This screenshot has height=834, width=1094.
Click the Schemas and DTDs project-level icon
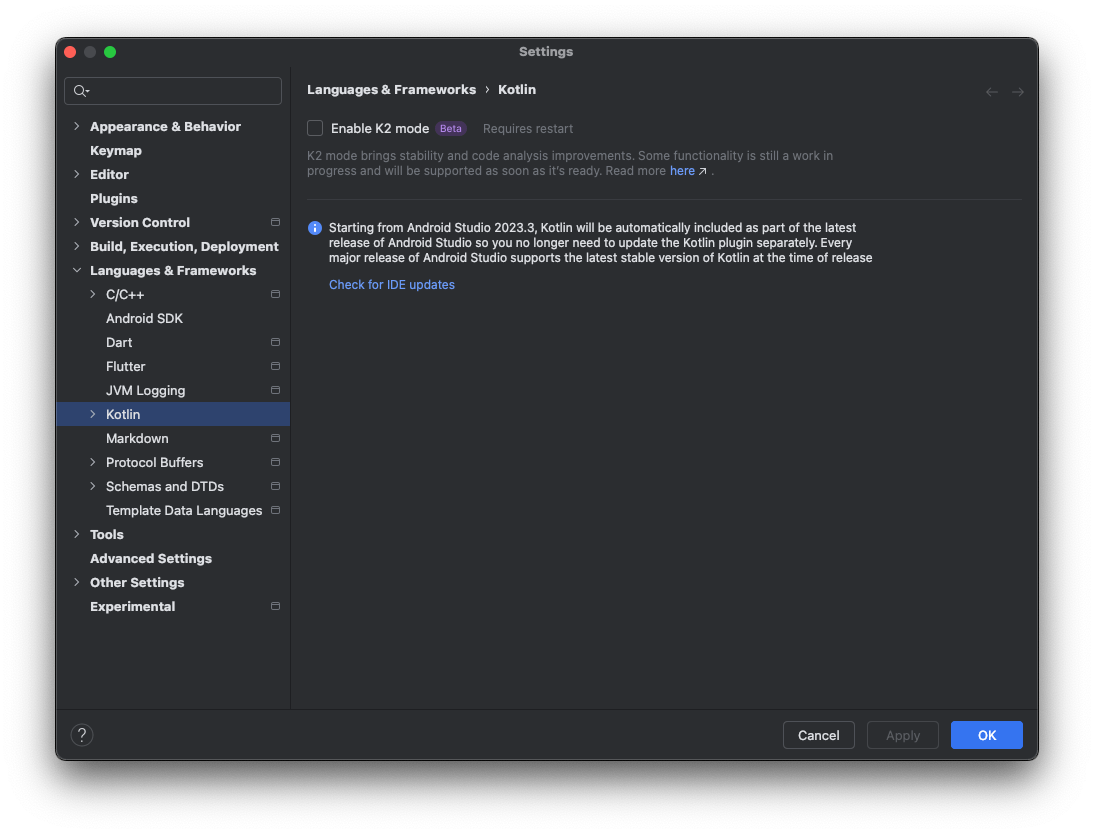pyautogui.click(x=276, y=486)
